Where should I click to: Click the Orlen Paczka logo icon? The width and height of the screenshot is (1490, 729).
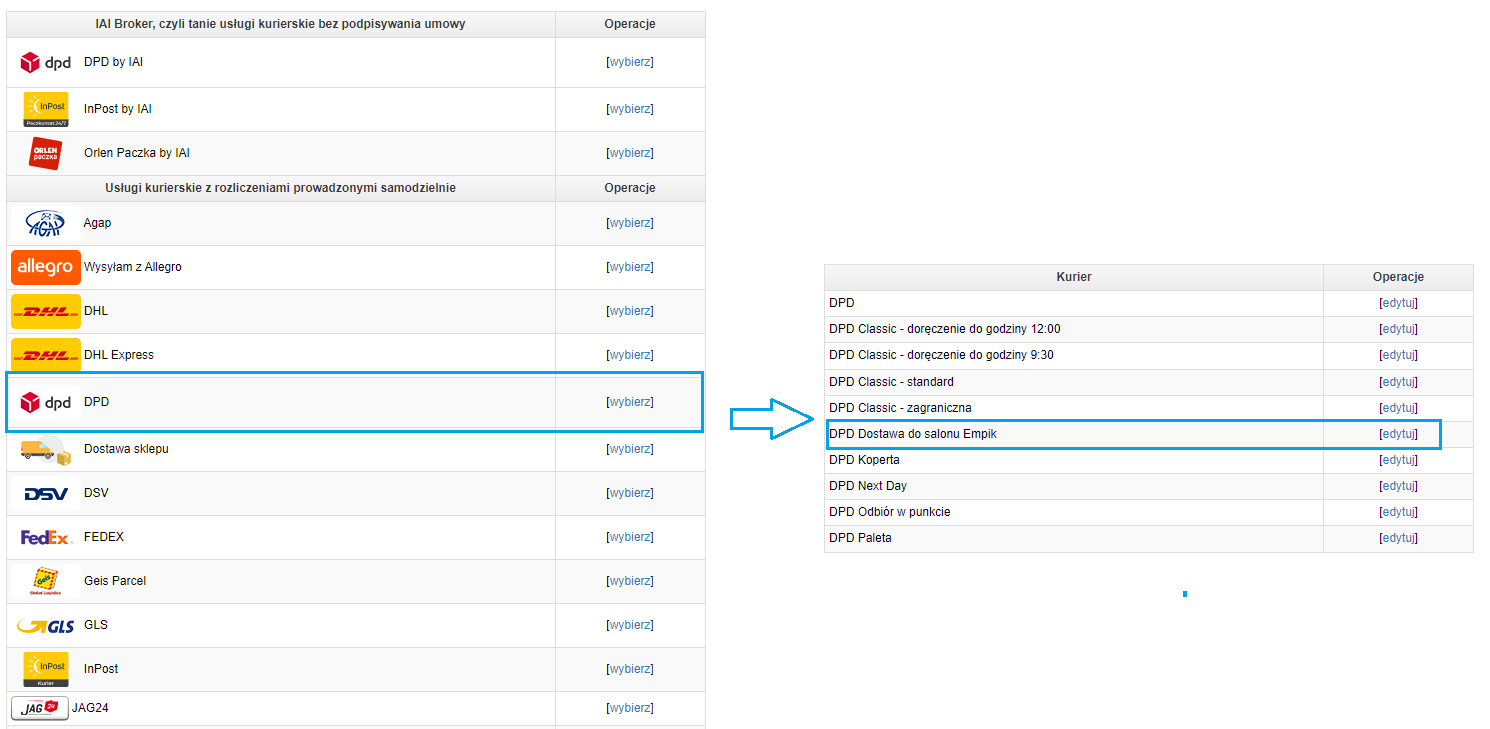(45, 154)
